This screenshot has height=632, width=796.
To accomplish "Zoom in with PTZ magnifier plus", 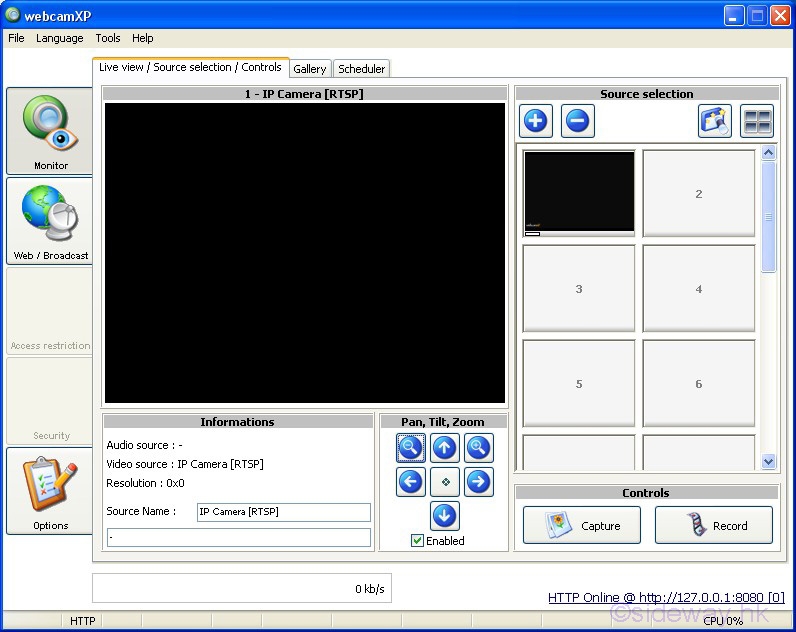I will click(478, 448).
